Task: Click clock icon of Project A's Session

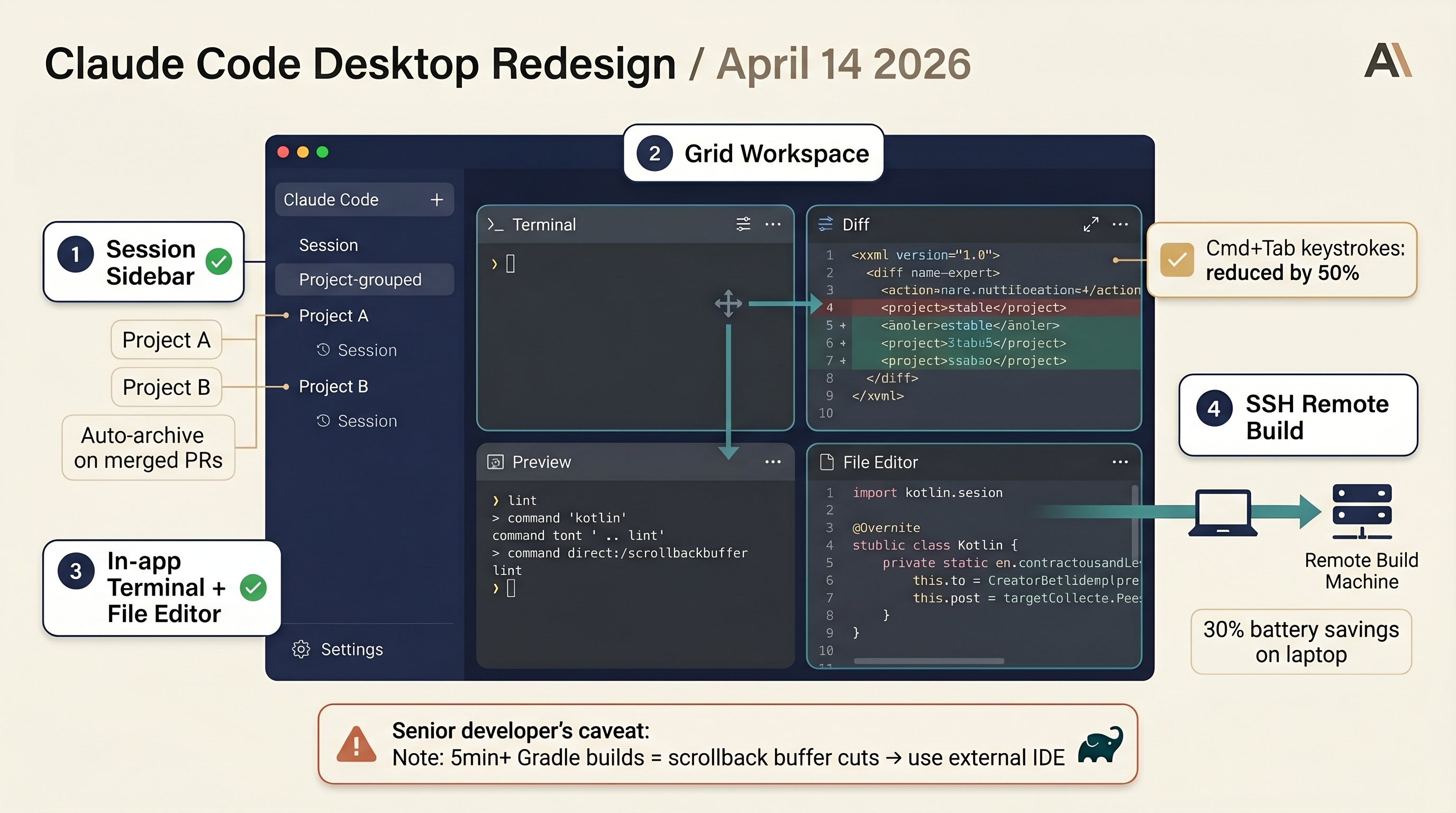Action: [323, 350]
